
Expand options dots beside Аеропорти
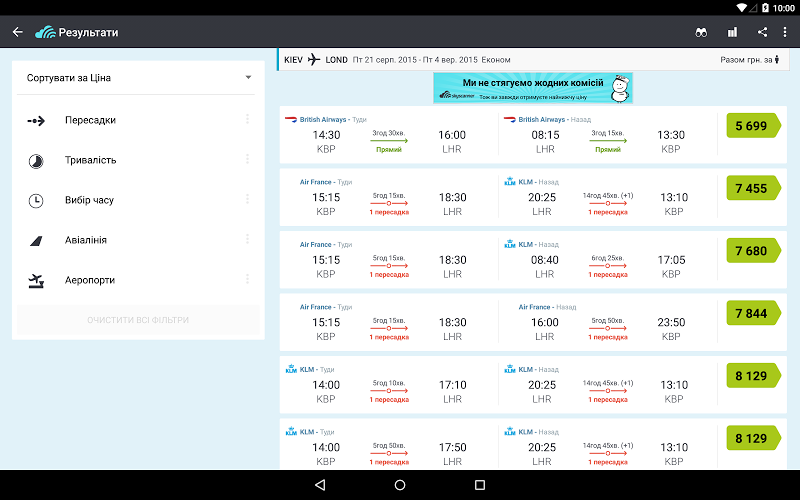click(247, 279)
